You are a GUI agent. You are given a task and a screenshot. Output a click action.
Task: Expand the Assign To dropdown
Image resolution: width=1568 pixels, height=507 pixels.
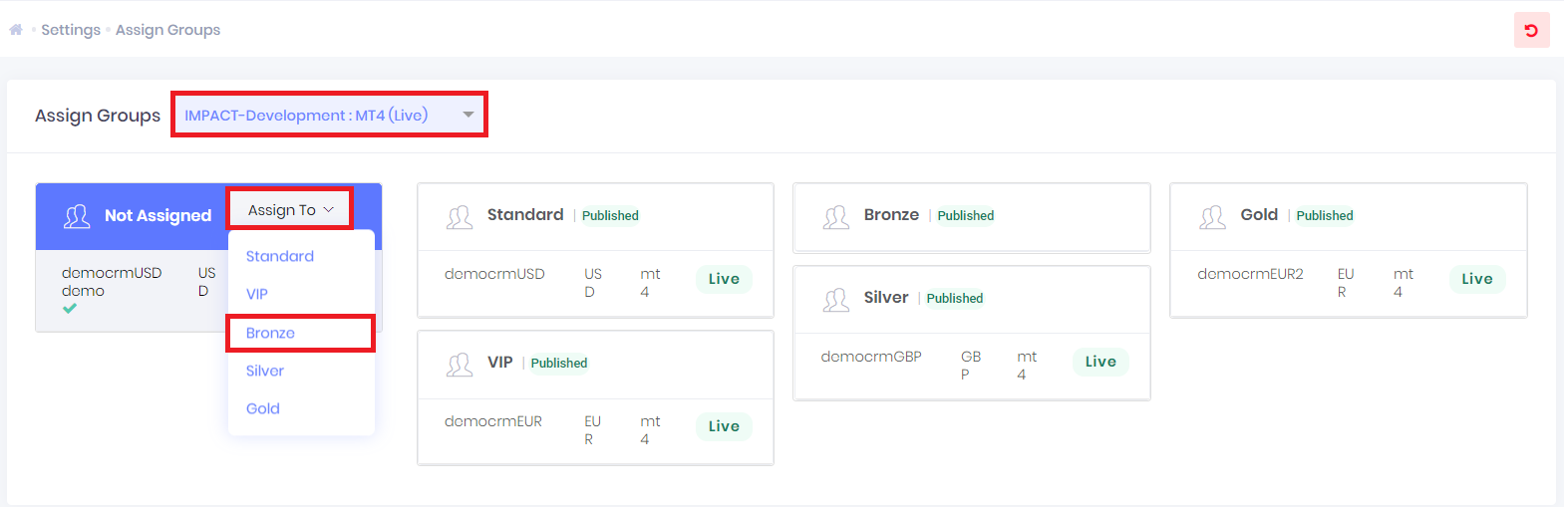point(290,210)
